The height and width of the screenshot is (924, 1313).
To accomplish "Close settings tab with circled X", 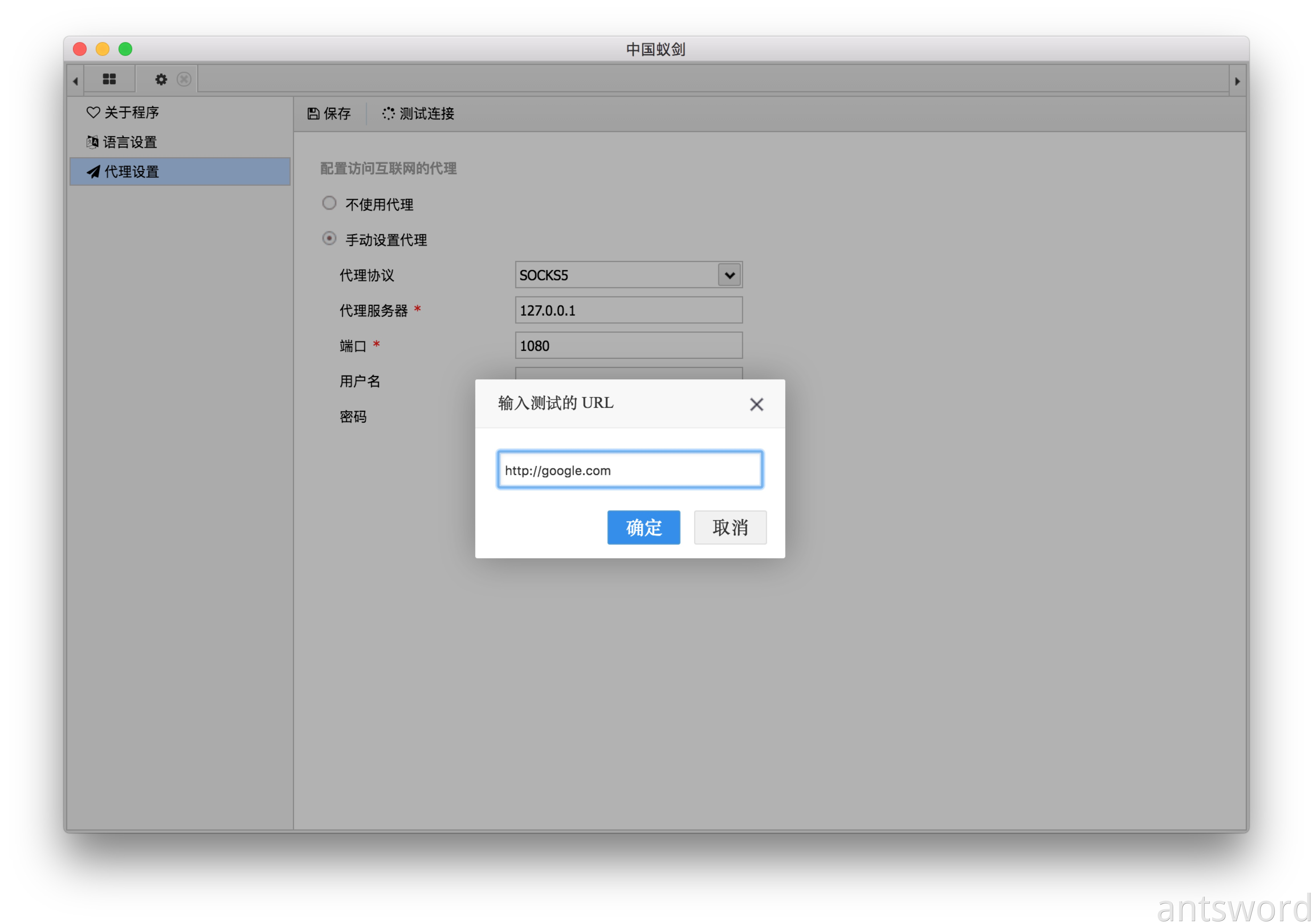I will (184, 79).
